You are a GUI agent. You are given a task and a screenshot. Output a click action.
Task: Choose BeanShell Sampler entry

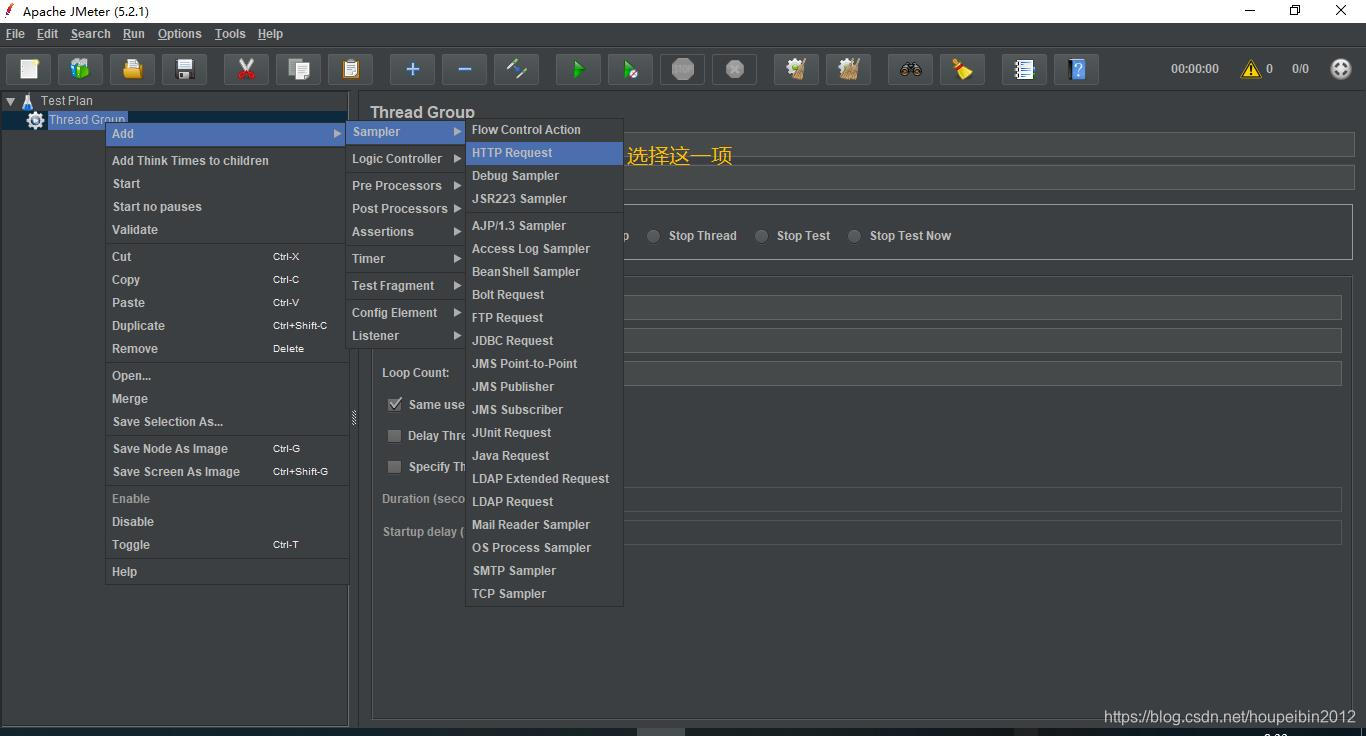(544, 272)
